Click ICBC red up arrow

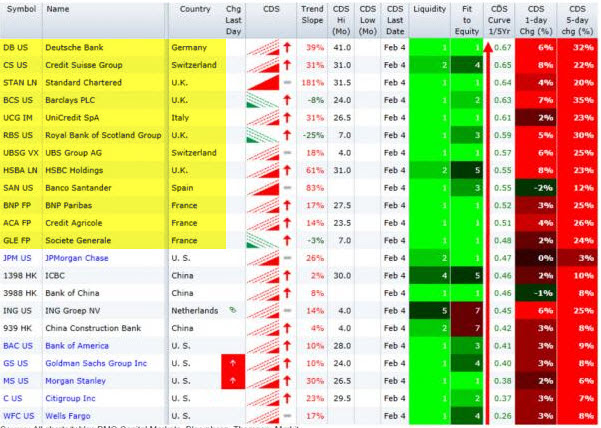point(287,276)
